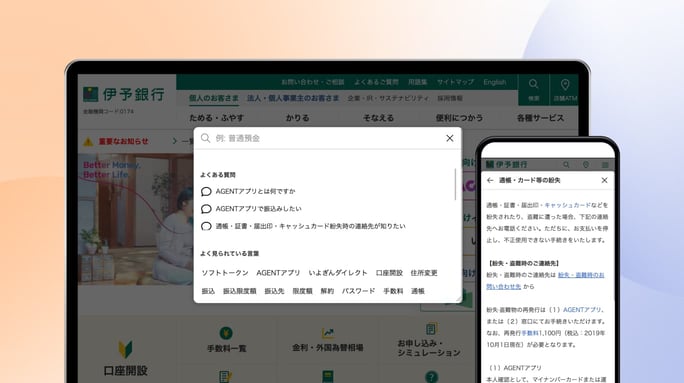Select the keyword AGENTアプリ
The image size is (684, 383).
278,273
